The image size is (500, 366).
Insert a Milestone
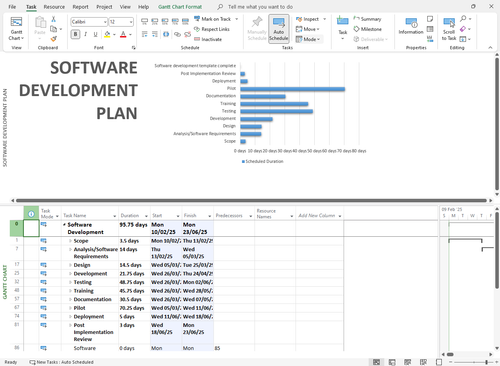pos(367,29)
